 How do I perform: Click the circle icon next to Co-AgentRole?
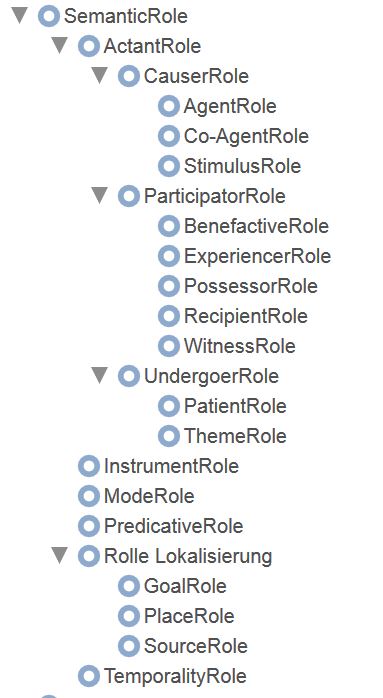pos(169,136)
